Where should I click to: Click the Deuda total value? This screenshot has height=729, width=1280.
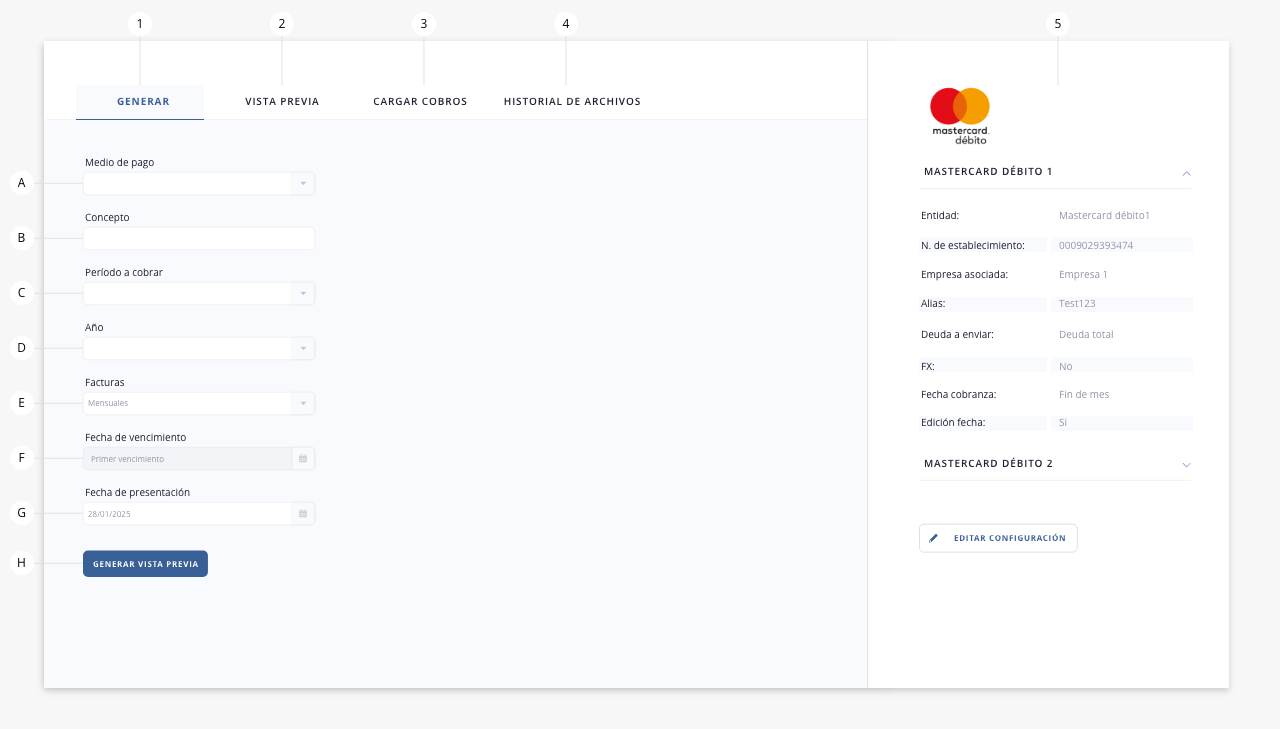click(x=1086, y=334)
